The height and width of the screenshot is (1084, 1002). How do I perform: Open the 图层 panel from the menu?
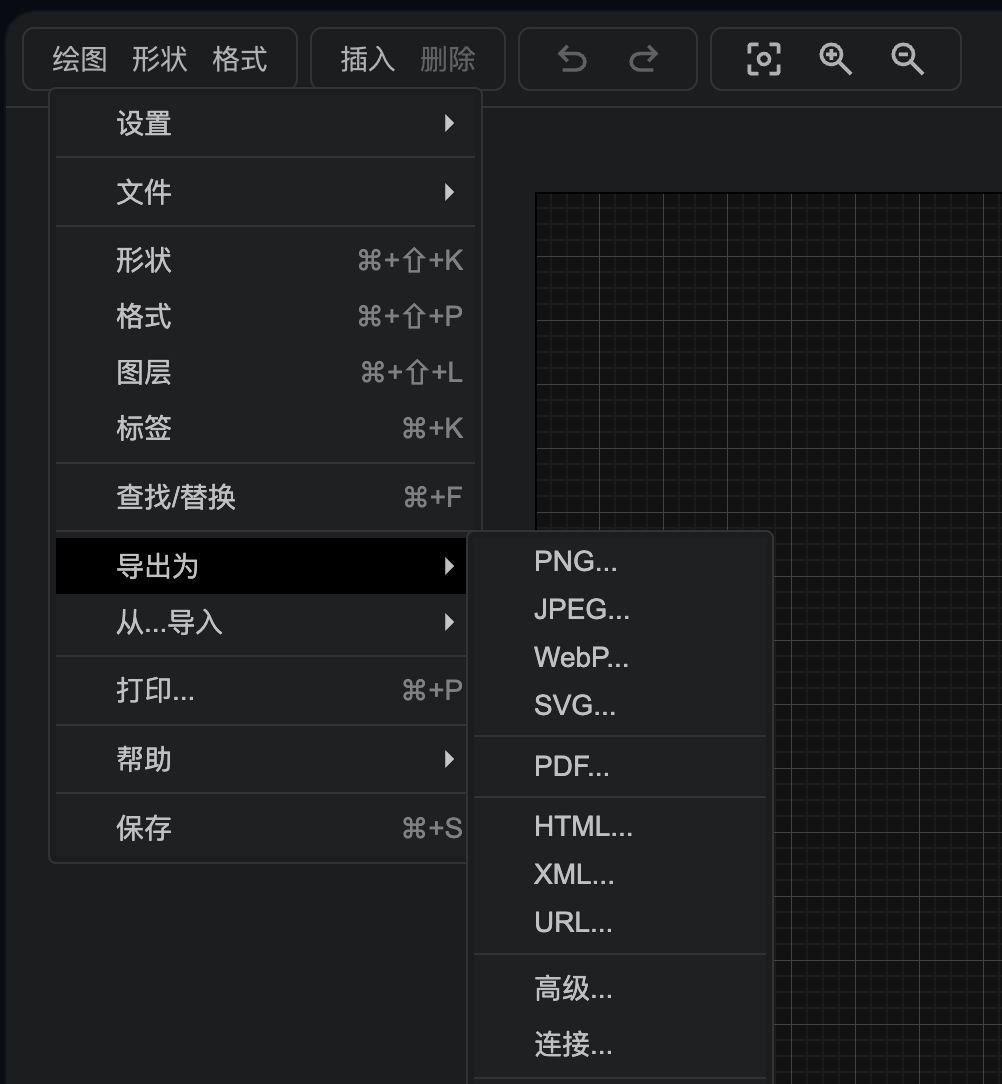(x=143, y=371)
